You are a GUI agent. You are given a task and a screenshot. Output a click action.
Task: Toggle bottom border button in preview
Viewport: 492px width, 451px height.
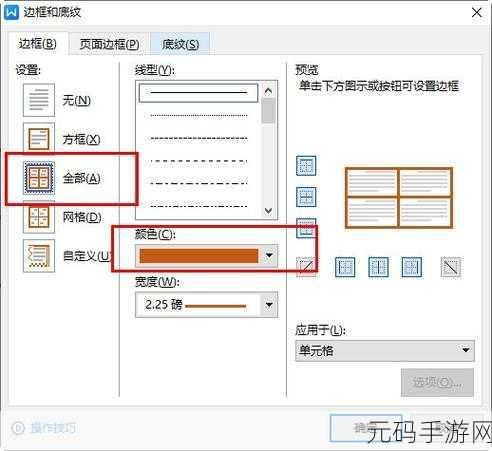click(x=306, y=228)
